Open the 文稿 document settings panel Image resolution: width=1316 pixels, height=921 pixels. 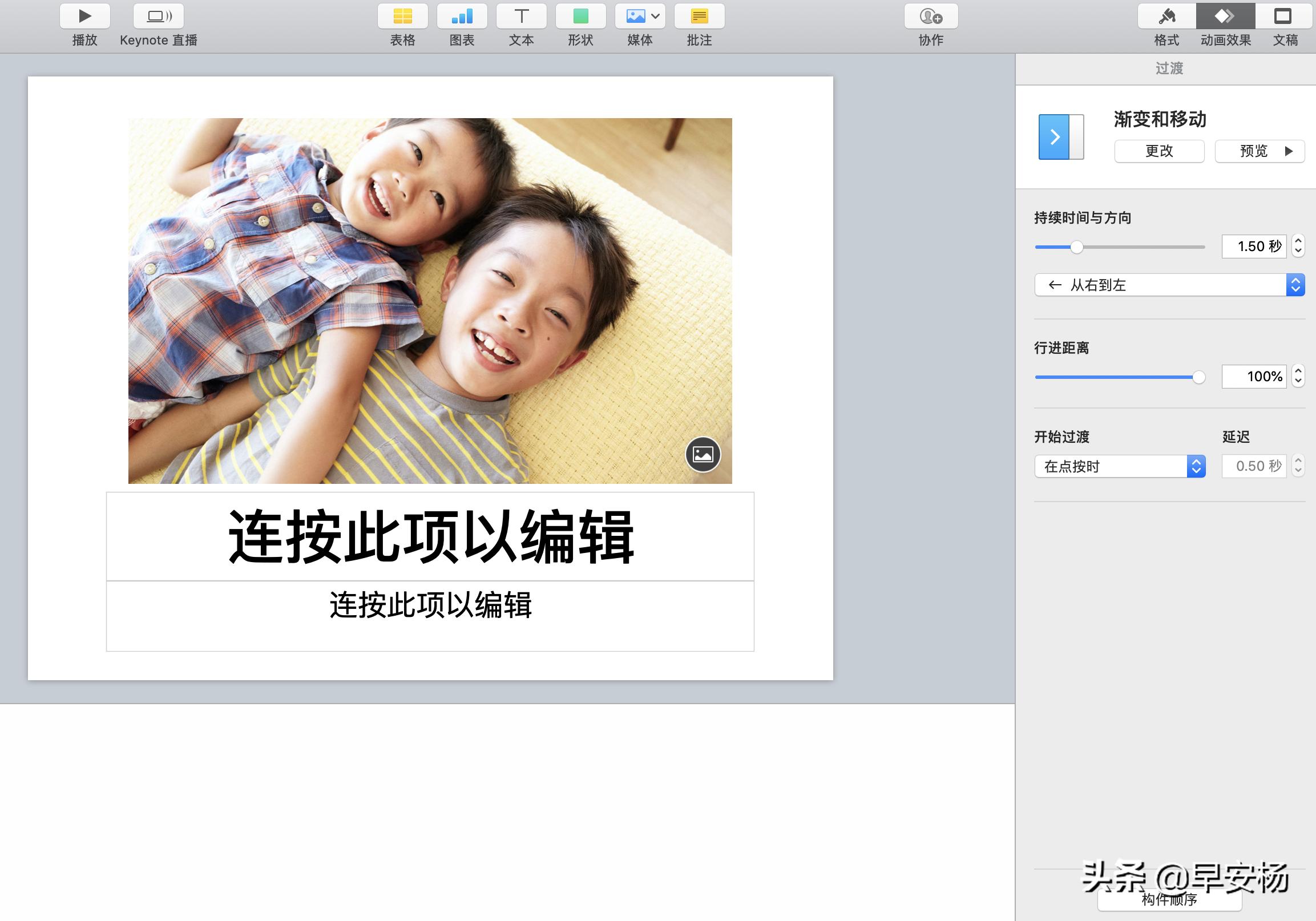coord(1283,15)
